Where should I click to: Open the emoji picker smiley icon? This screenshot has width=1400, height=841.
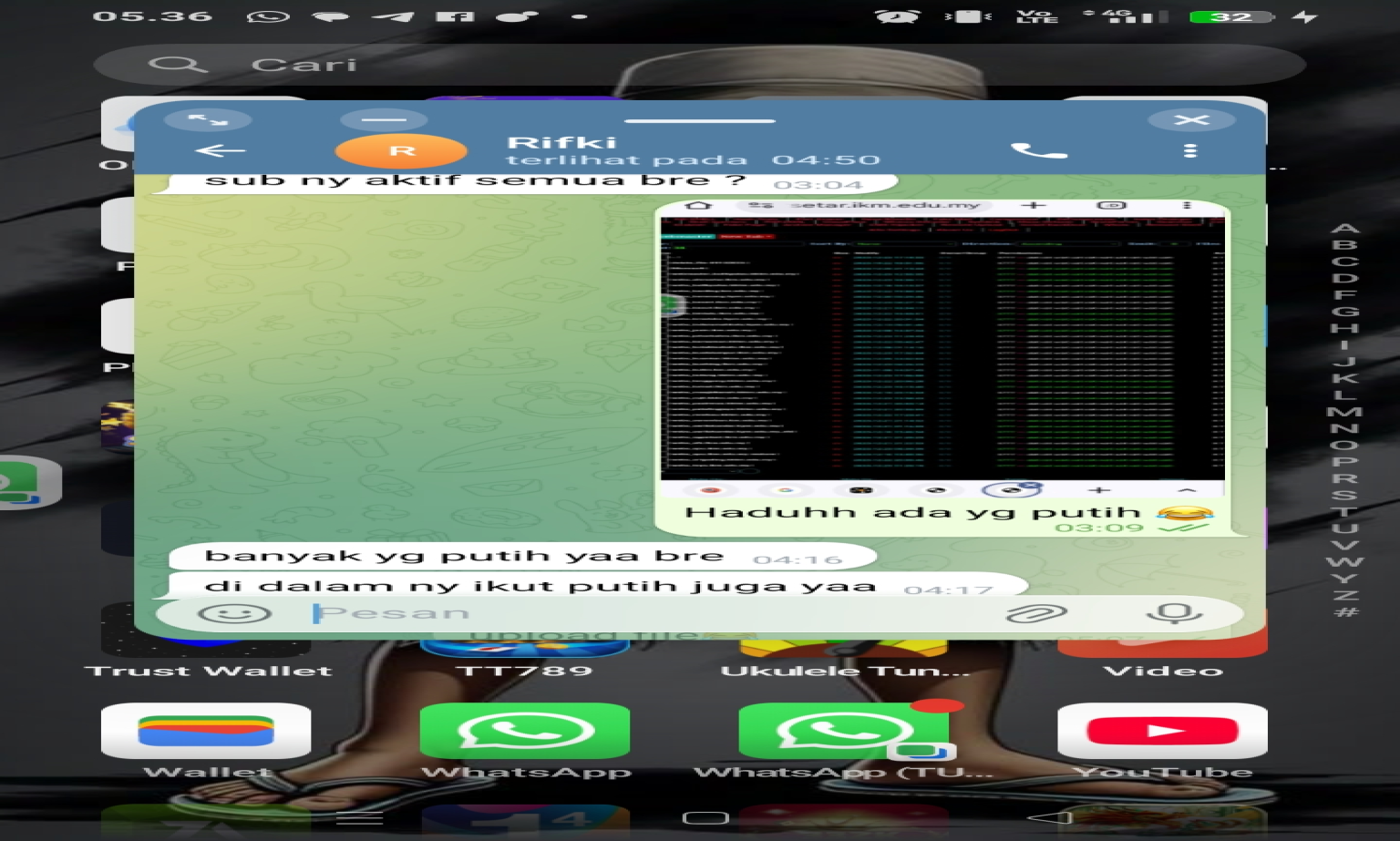[234, 614]
